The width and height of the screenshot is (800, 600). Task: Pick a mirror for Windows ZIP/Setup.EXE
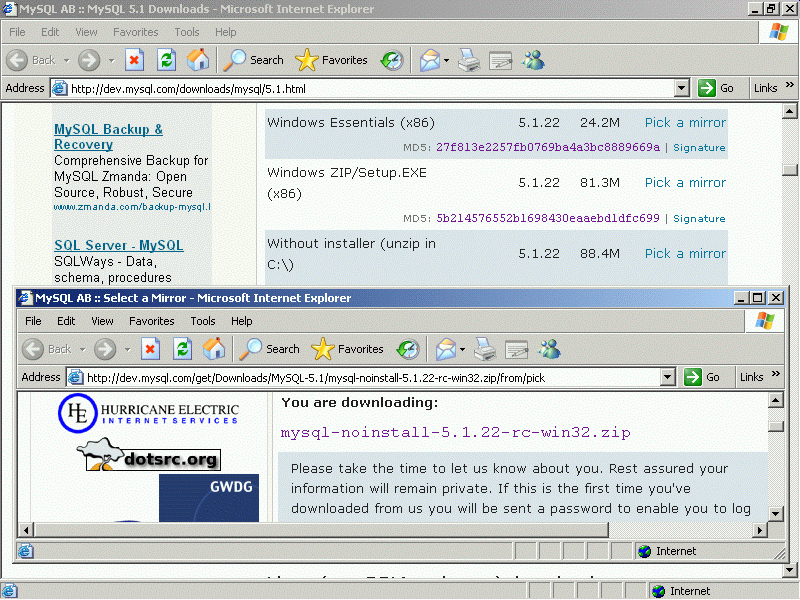(x=685, y=183)
